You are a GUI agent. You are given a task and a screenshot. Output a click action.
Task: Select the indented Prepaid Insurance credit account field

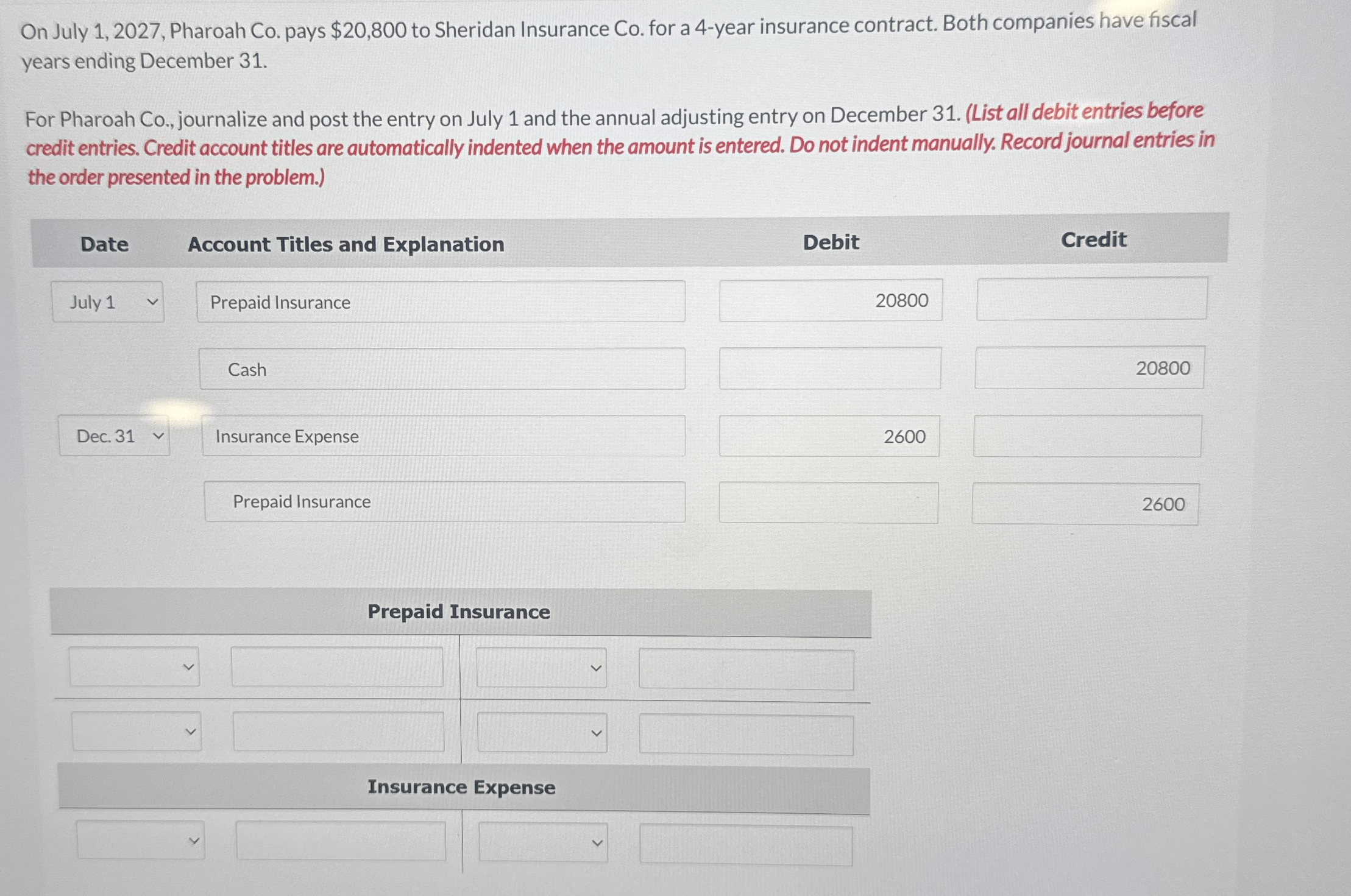445,501
